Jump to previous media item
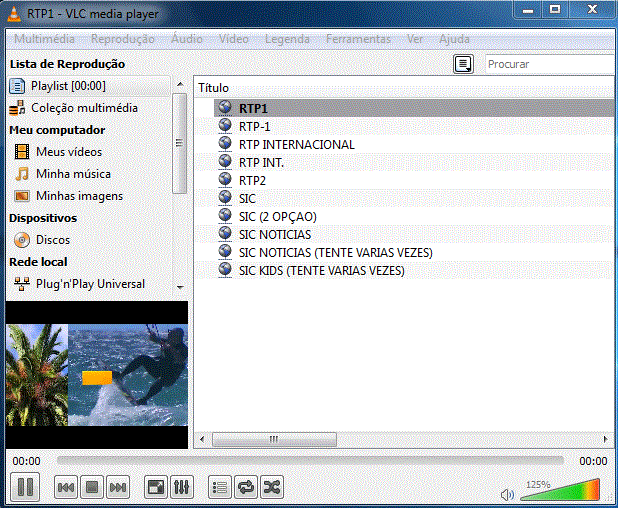618x508 pixels. point(65,487)
